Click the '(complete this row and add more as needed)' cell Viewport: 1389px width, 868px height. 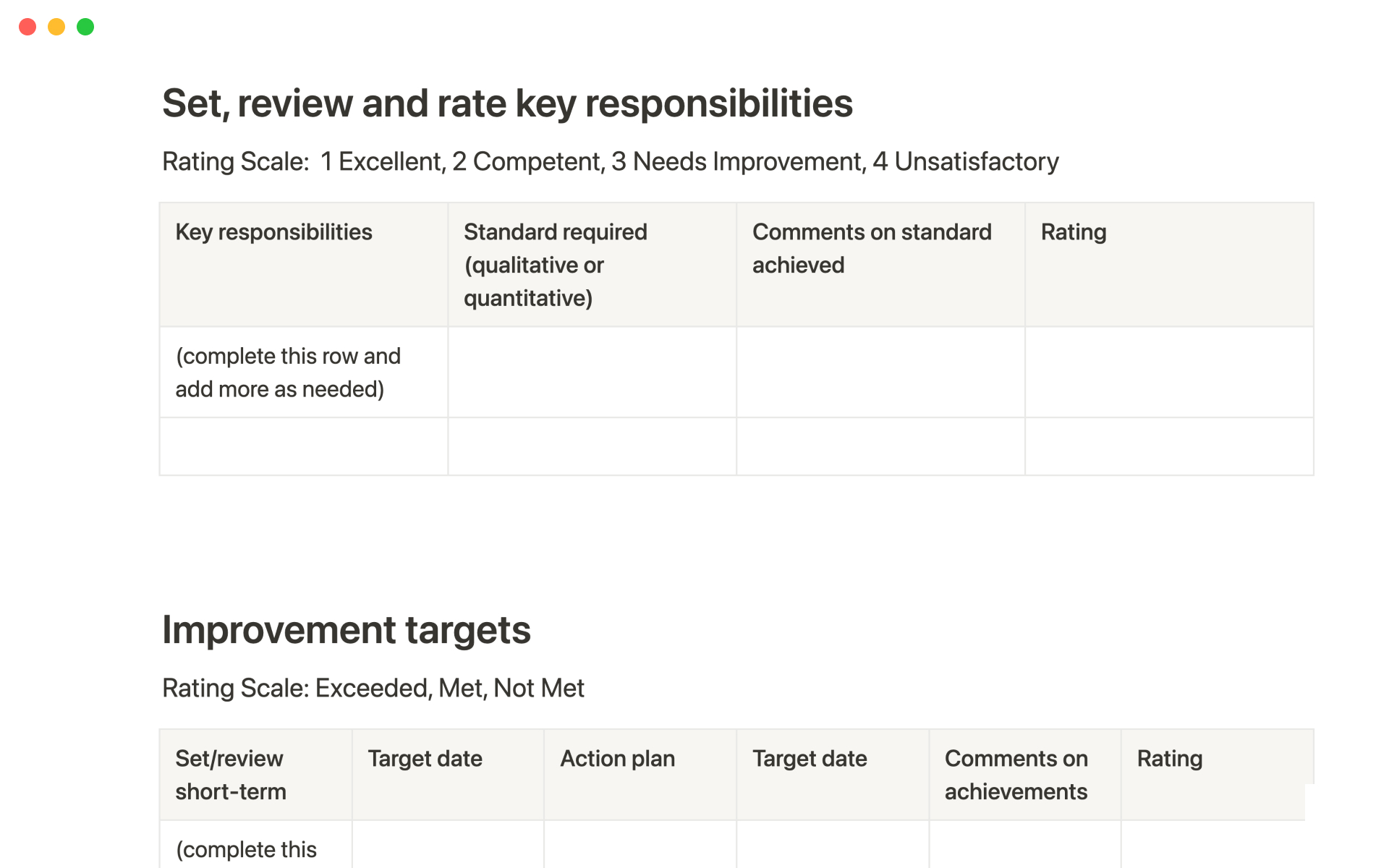[303, 373]
